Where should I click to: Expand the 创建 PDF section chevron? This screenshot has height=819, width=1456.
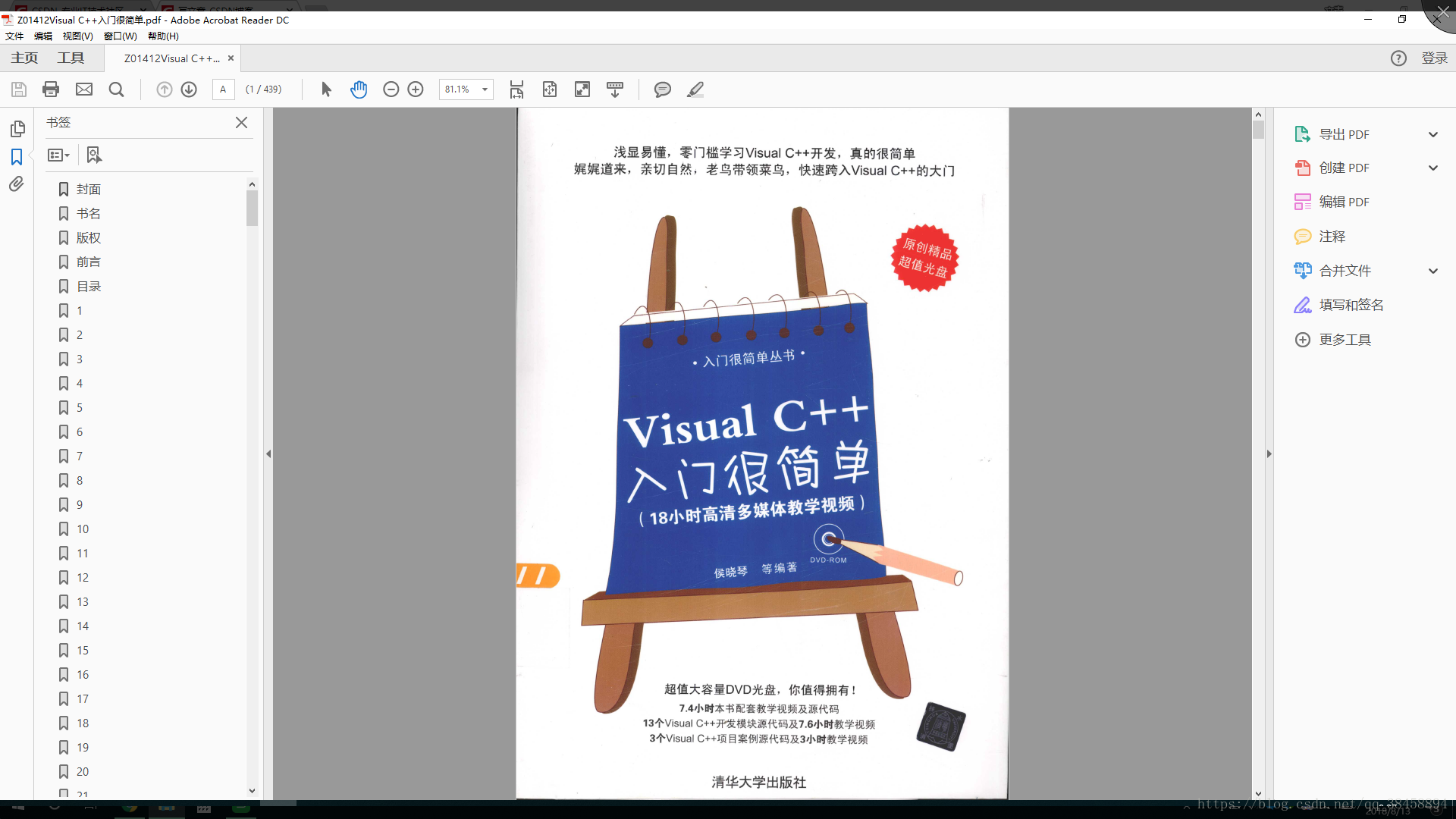1432,168
